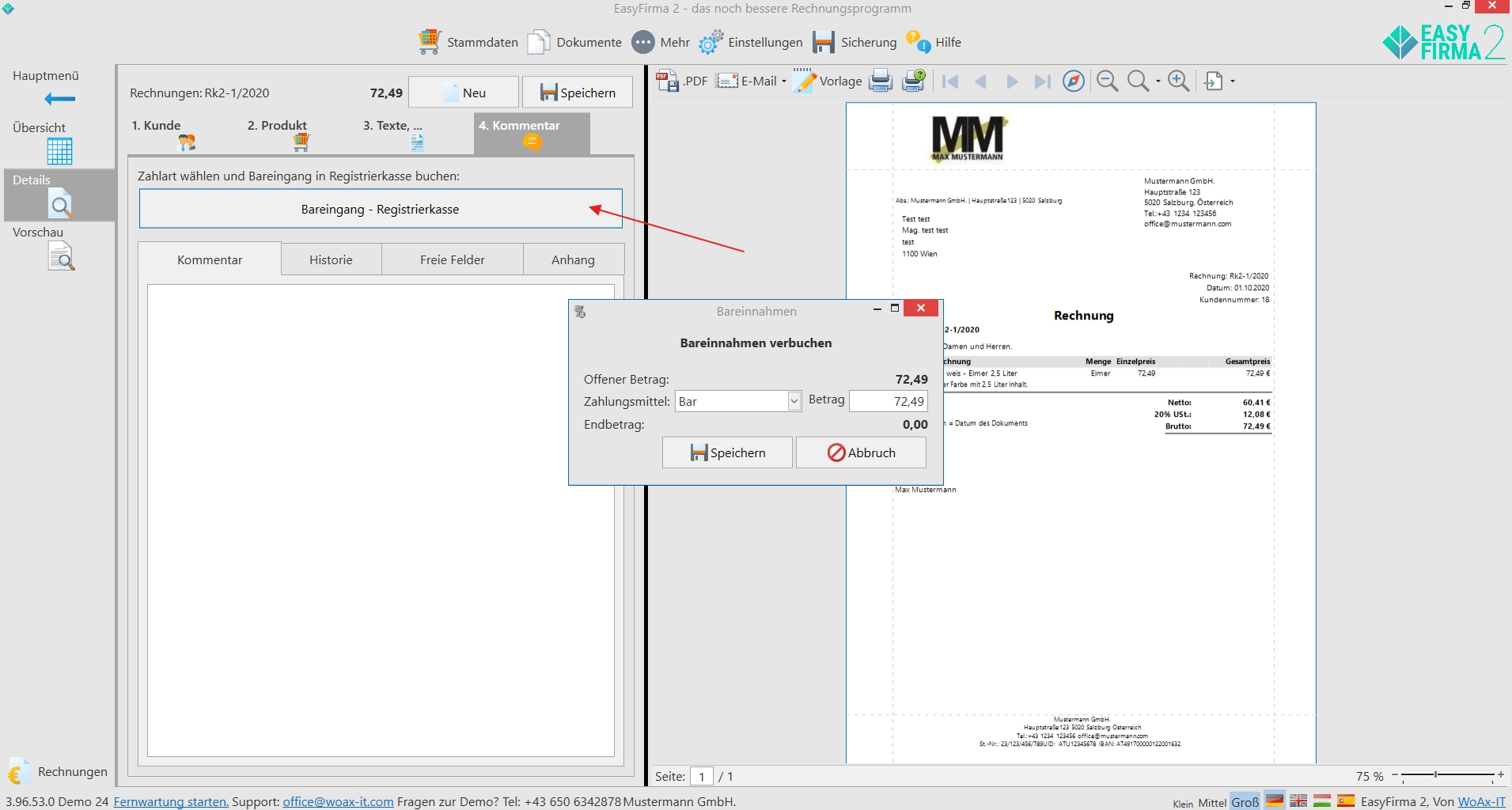Click Bareingang - Registrierkasse button
The width and height of the screenshot is (1512, 810).
coord(381,209)
